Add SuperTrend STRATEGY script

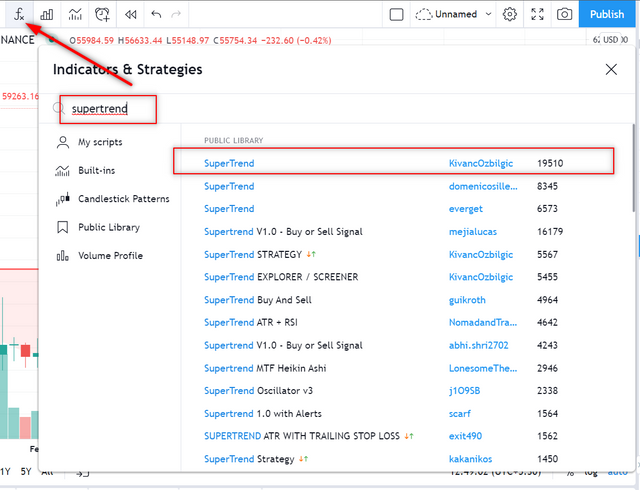point(393,254)
